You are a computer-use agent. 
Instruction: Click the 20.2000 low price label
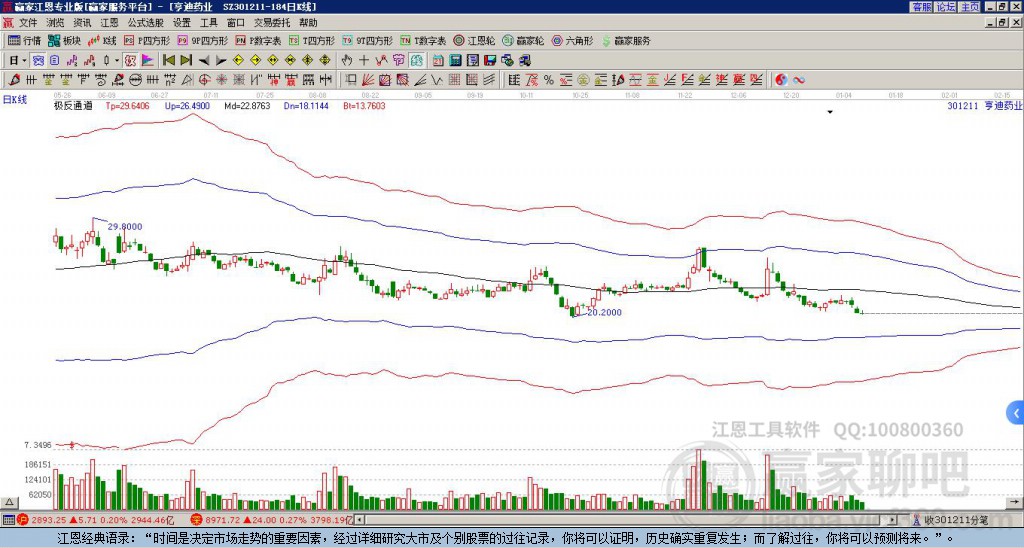(x=604, y=312)
